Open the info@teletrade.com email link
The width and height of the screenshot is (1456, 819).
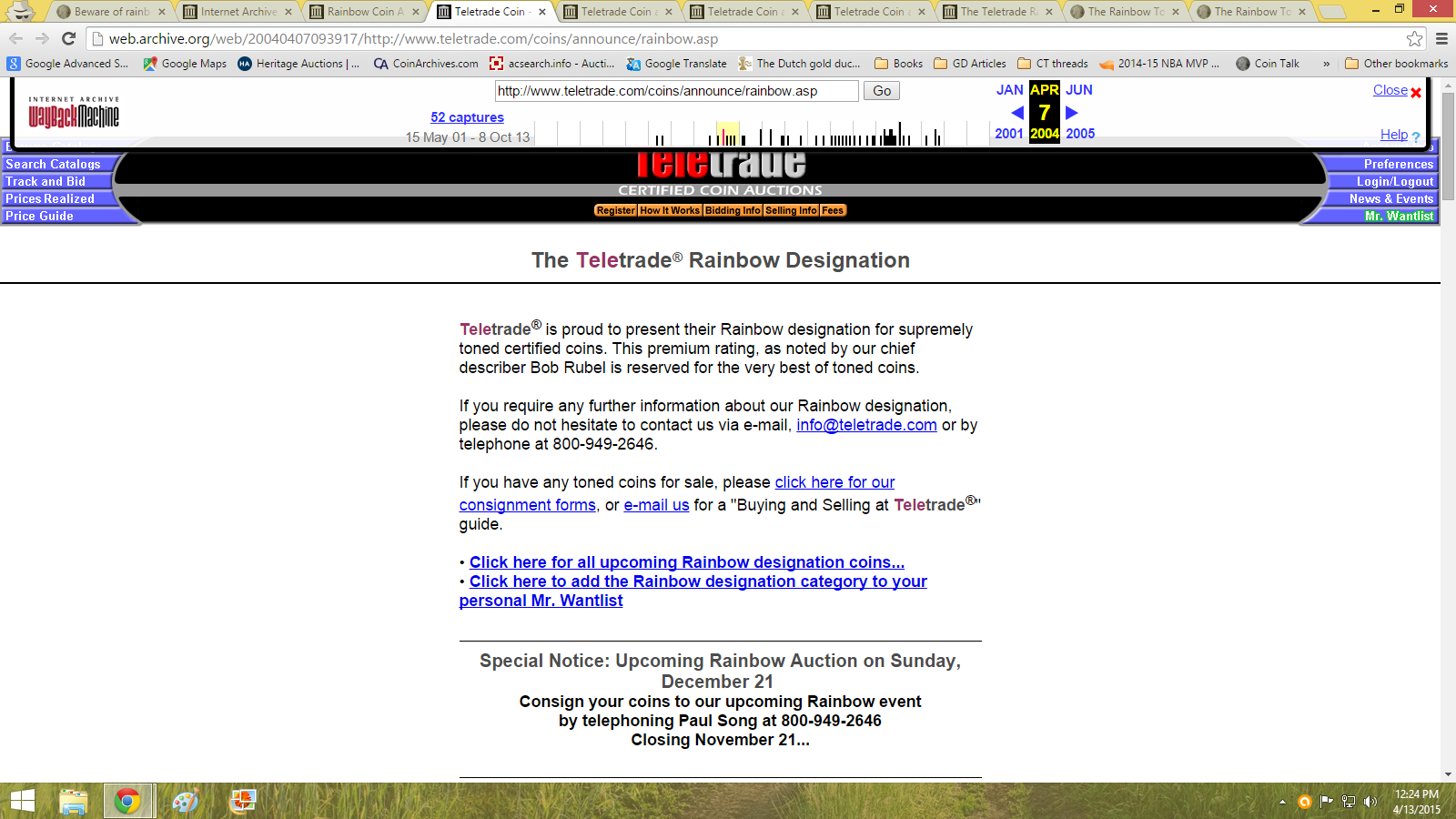[866, 425]
